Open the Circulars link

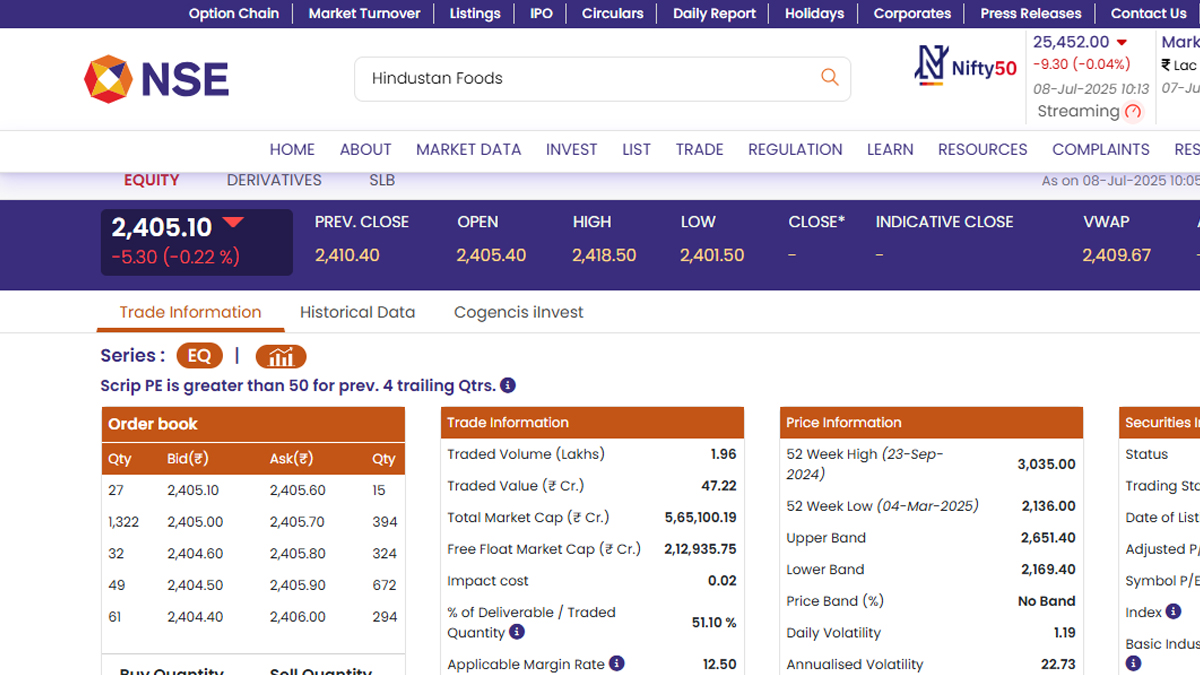613,13
